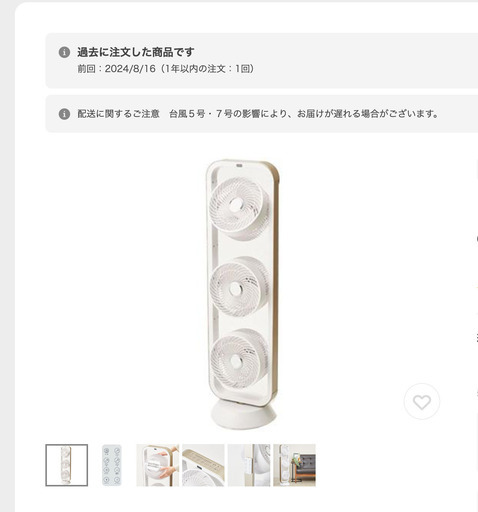Click the 前回：2024/8/16 previous order date
Image resolution: width=478 pixels, height=512 pixels.
117,69
